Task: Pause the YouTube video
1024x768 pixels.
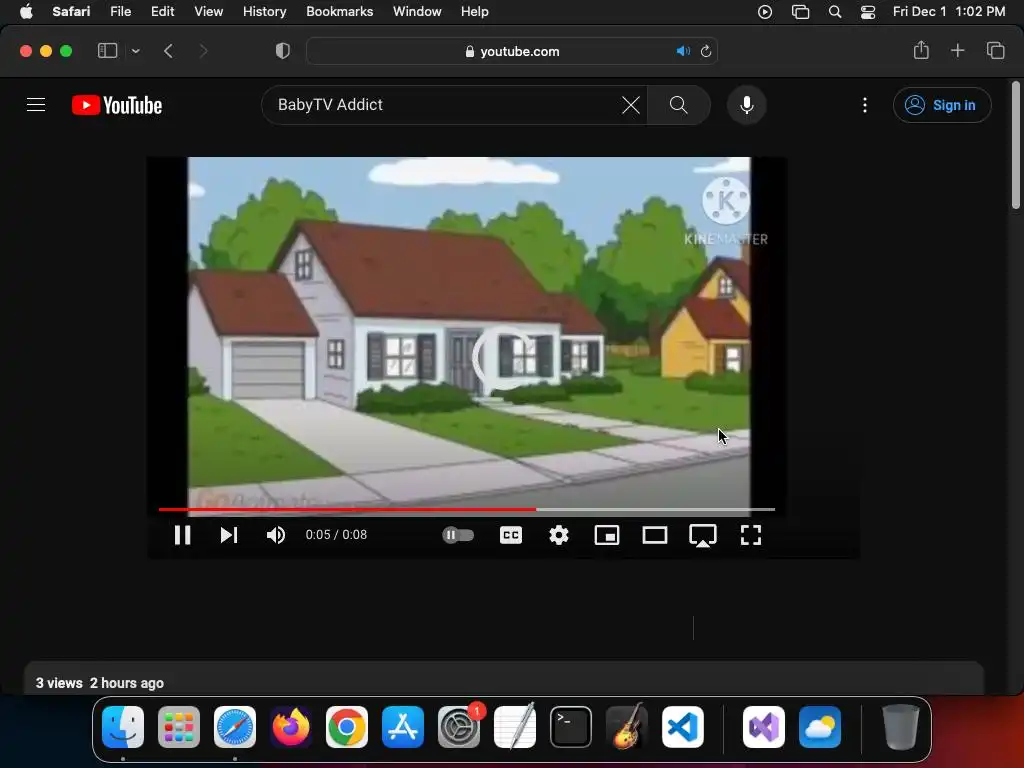Action: pos(182,535)
